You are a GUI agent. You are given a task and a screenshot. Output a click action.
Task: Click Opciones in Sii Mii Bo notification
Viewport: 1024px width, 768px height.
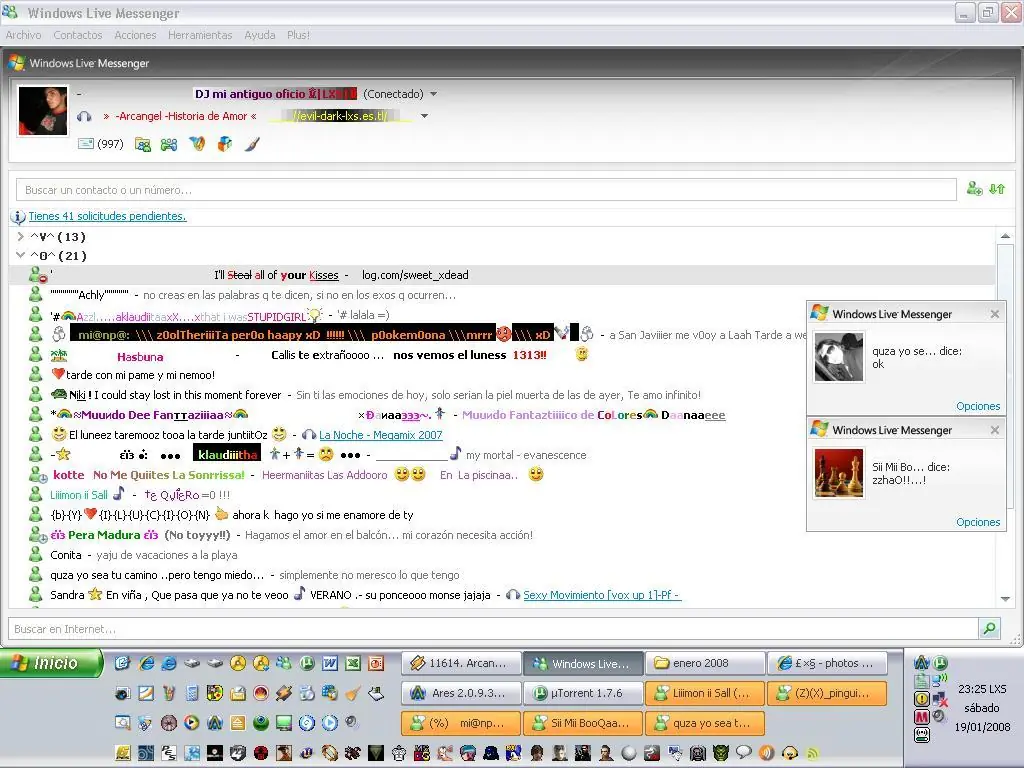(x=978, y=522)
